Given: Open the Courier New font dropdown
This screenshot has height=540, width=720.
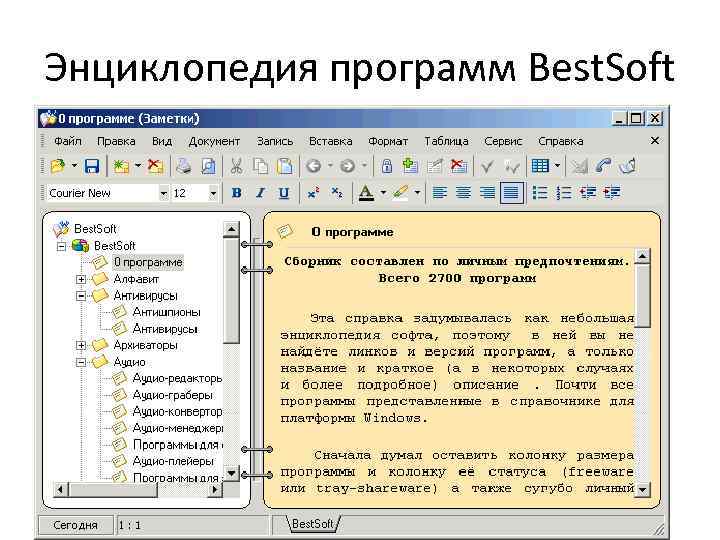Looking at the screenshot, I should [163, 193].
